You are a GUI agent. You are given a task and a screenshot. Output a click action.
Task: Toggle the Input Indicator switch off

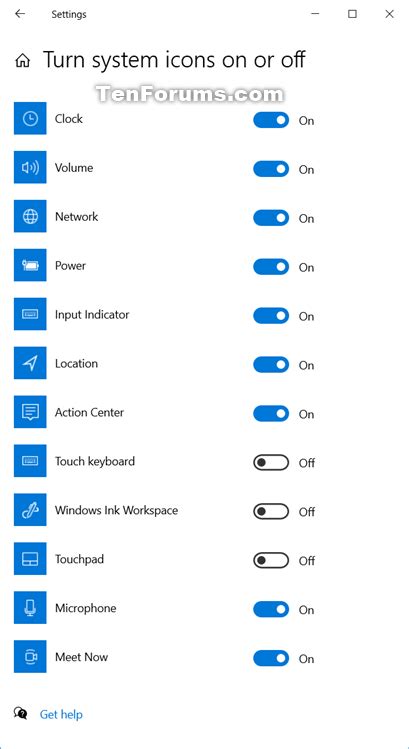[271, 316]
